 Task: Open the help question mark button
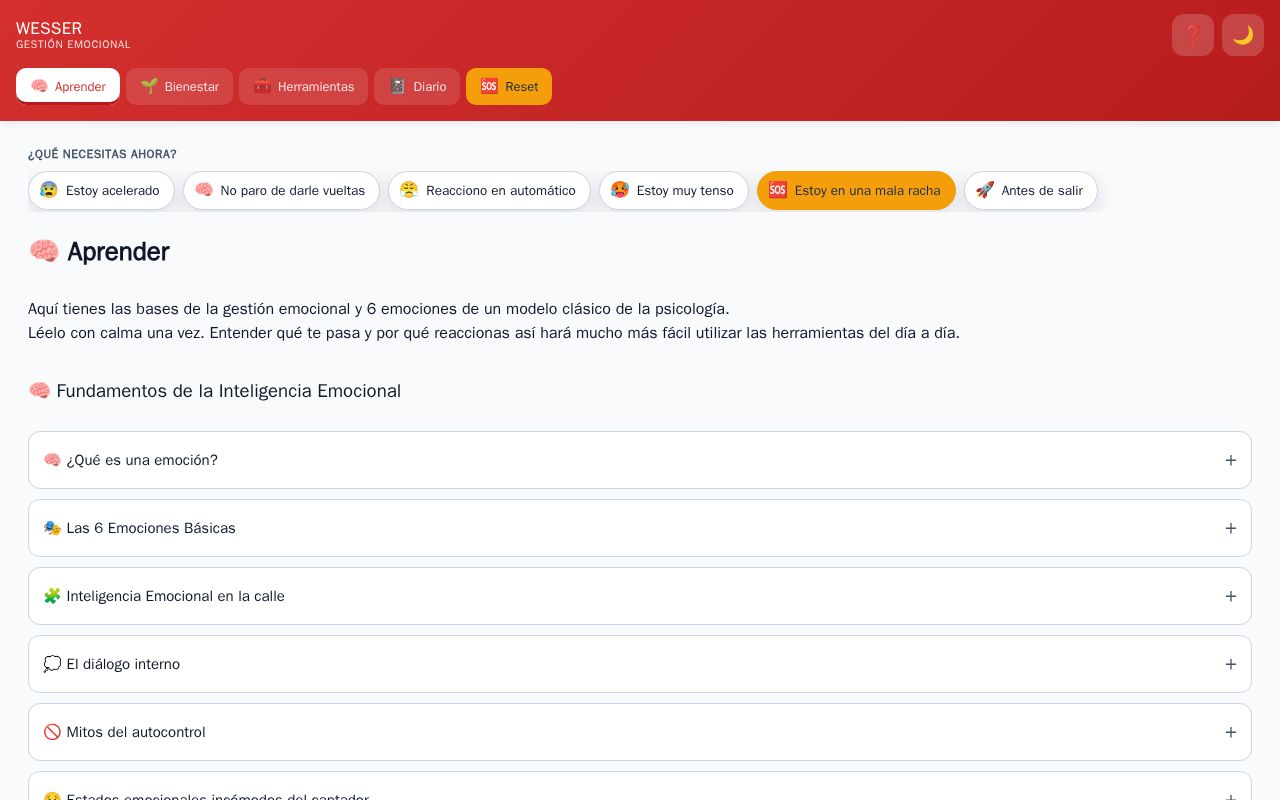[x=1193, y=35]
